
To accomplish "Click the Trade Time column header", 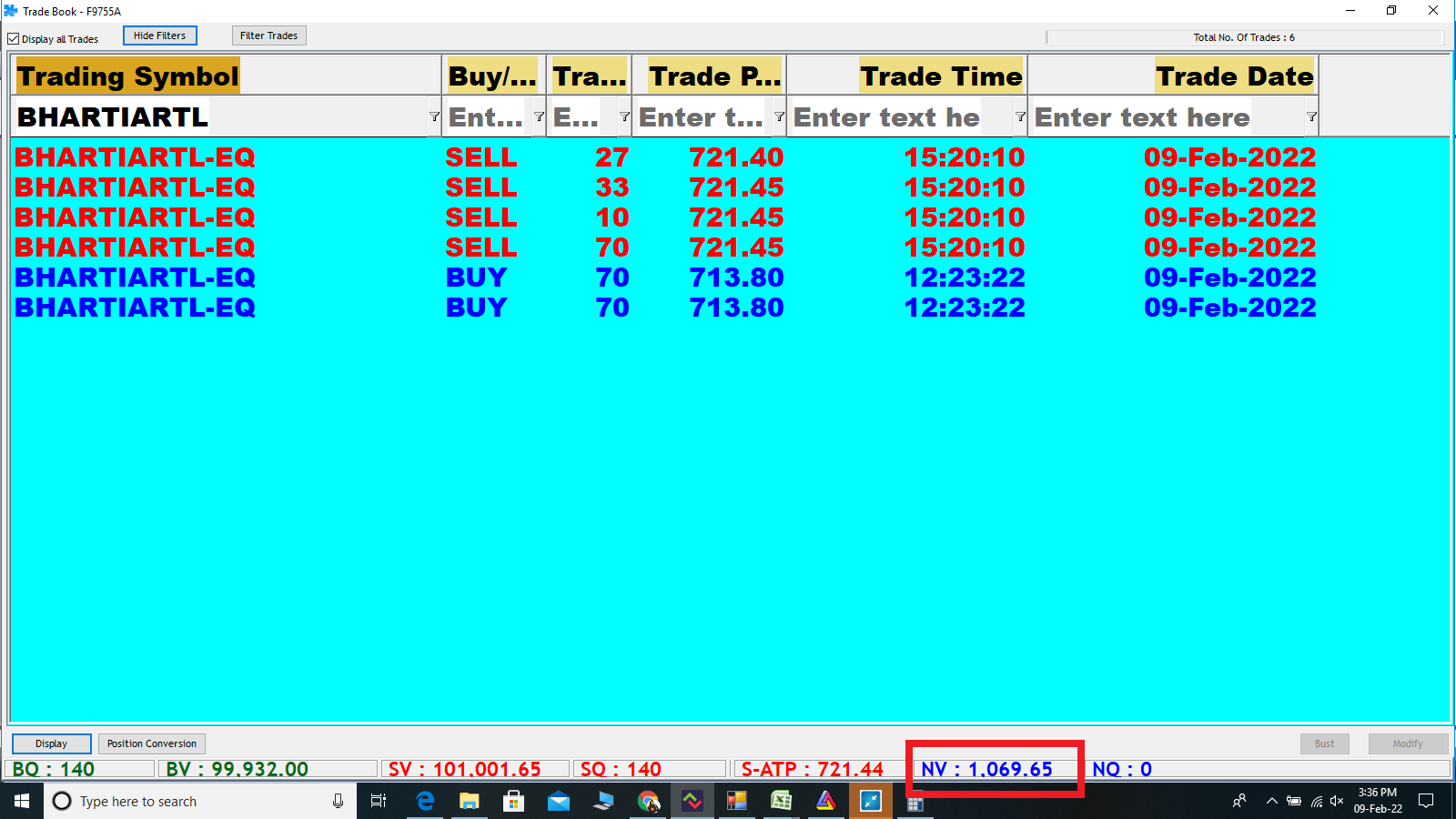I will (x=907, y=76).
